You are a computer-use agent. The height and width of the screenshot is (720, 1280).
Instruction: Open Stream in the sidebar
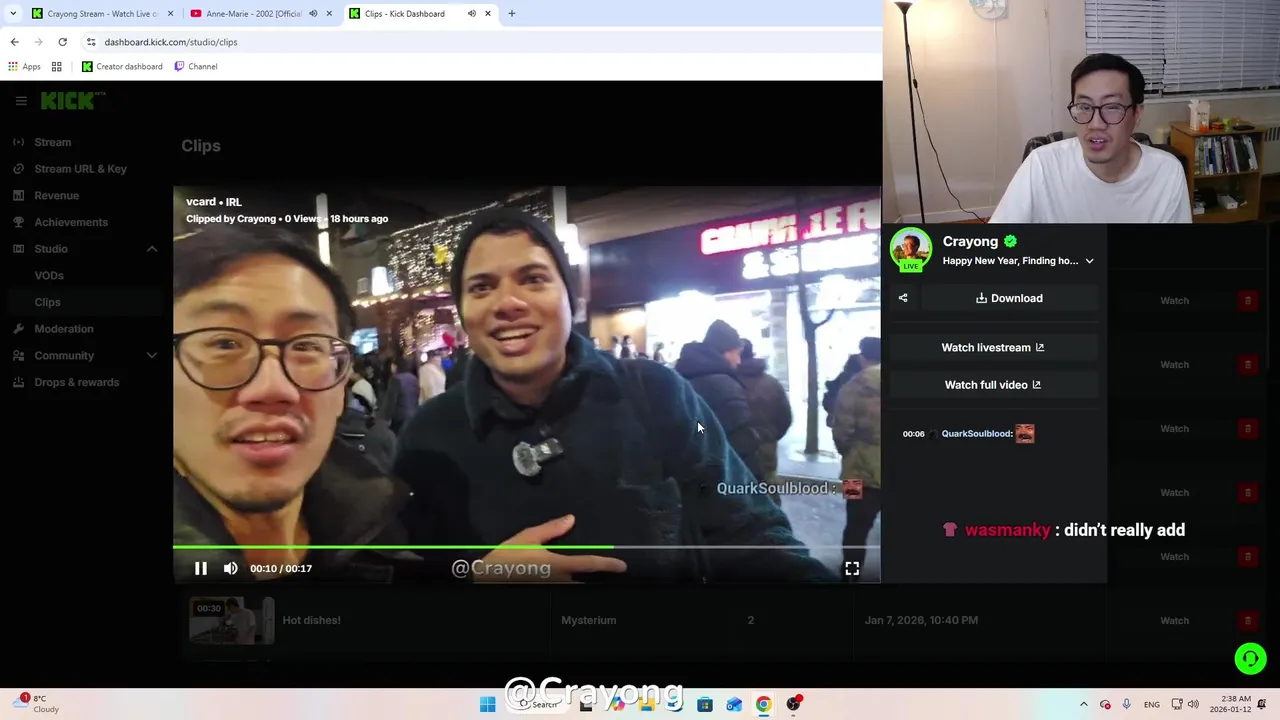(52, 142)
